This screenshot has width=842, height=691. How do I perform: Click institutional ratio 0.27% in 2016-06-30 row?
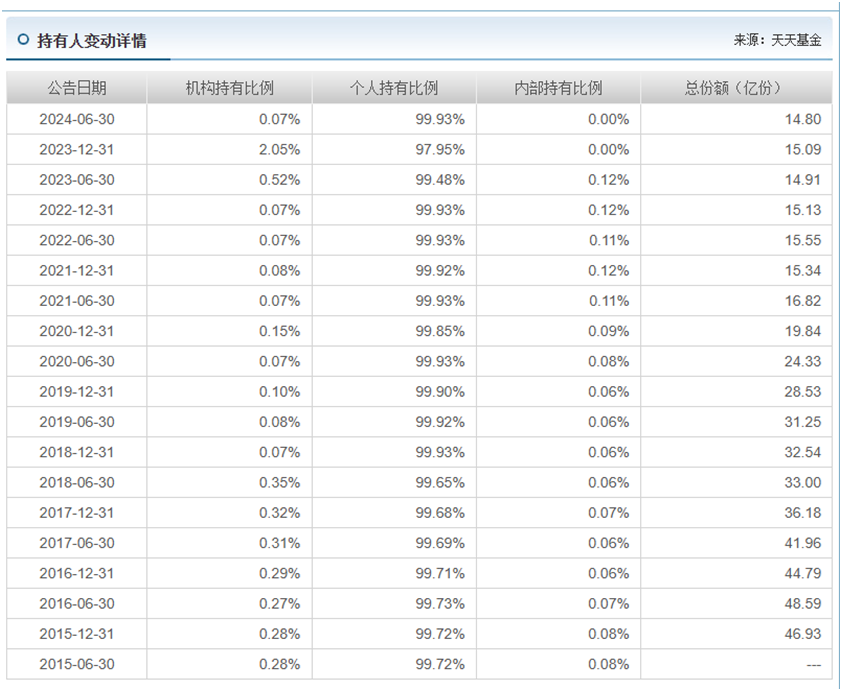279,603
